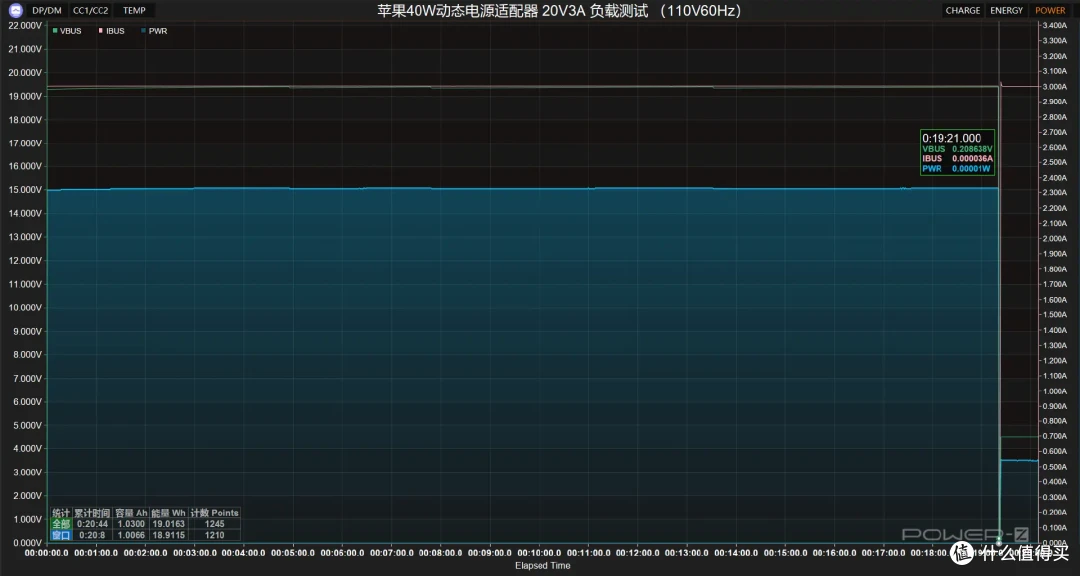Click the 00:10:00.0 time axis tick
The height and width of the screenshot is (576, 1080).
(x=539, y=553)
